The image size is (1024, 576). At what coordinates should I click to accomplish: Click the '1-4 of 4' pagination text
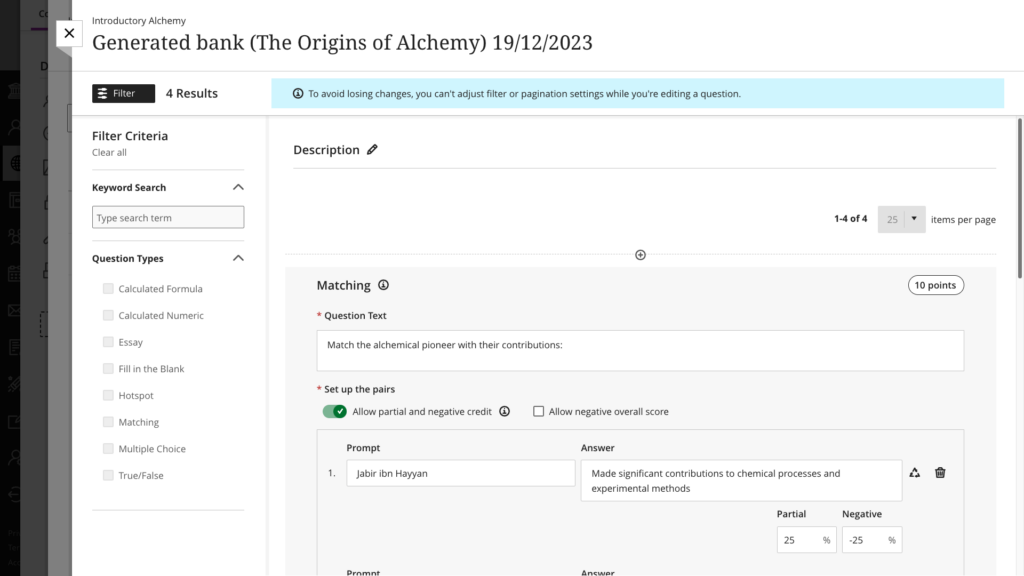pos(850,219)
